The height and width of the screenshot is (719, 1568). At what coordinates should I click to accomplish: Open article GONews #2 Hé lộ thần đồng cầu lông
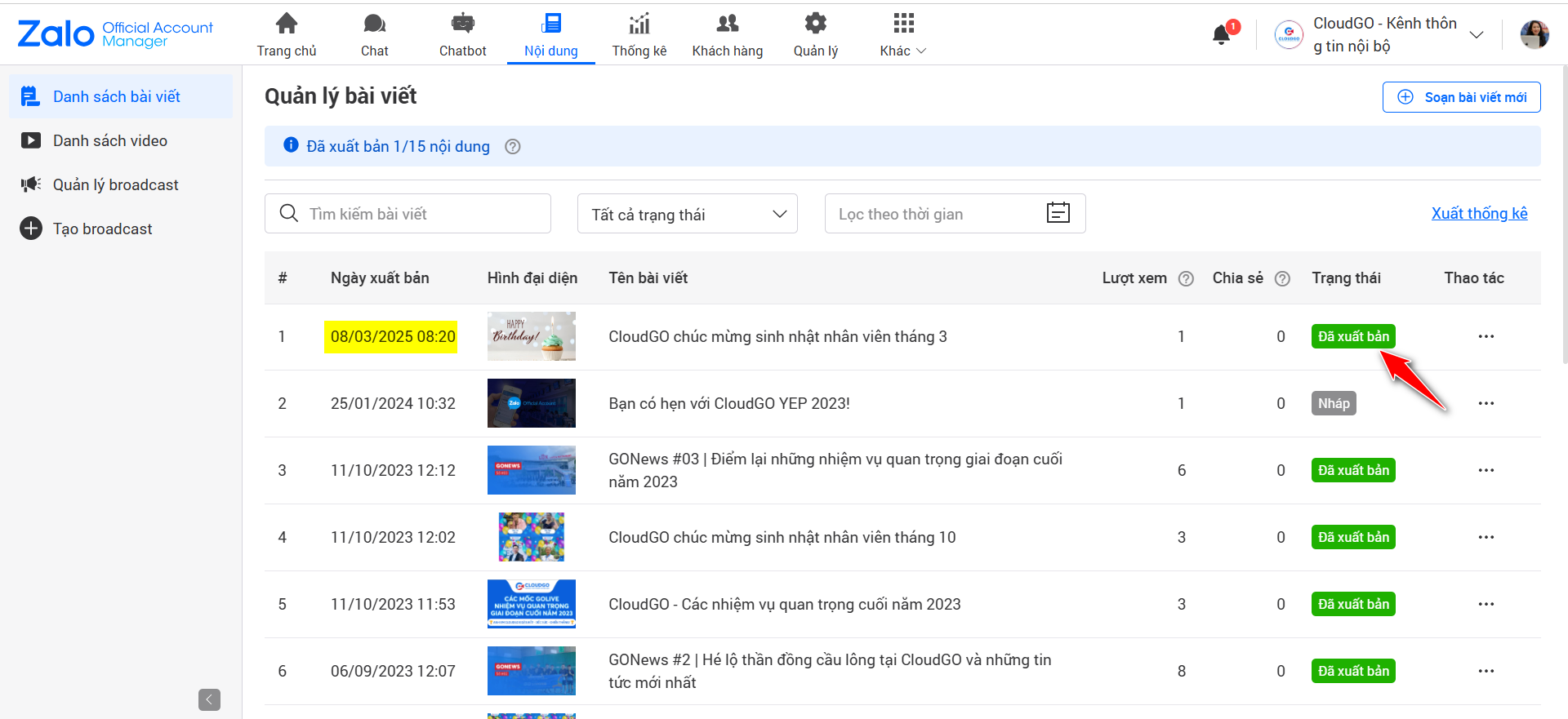830,671
